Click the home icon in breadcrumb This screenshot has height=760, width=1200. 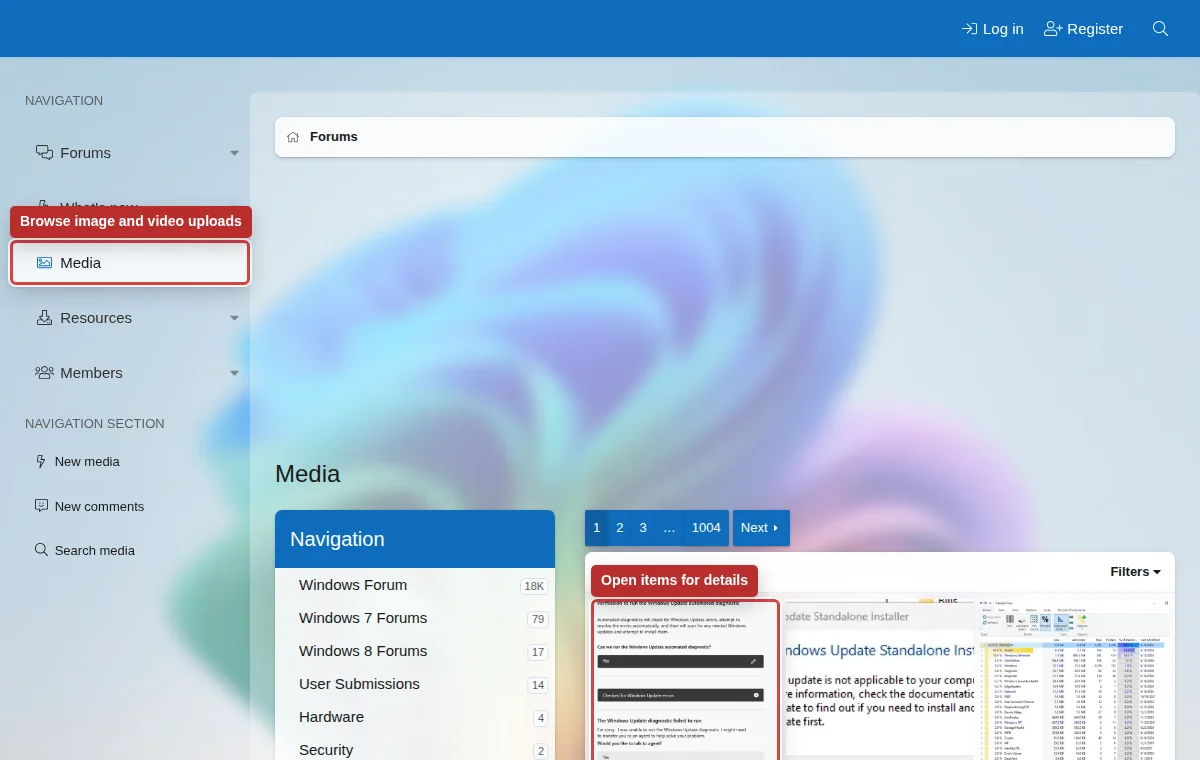[x=293, y=137]
